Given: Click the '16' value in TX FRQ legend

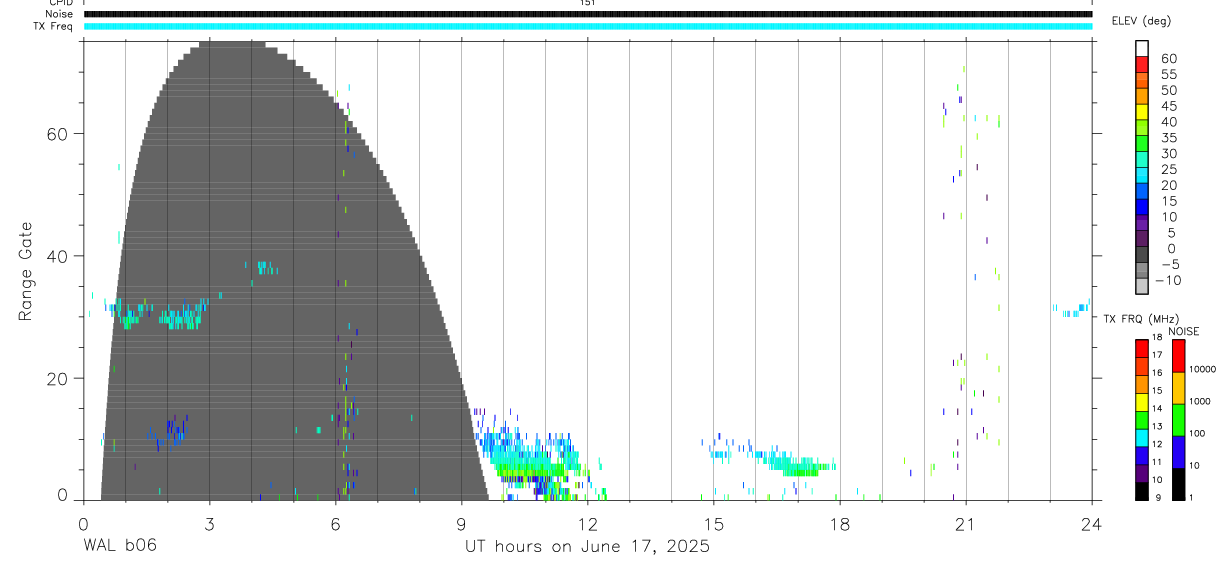Looking at the screenshot, I should 1157,373.
